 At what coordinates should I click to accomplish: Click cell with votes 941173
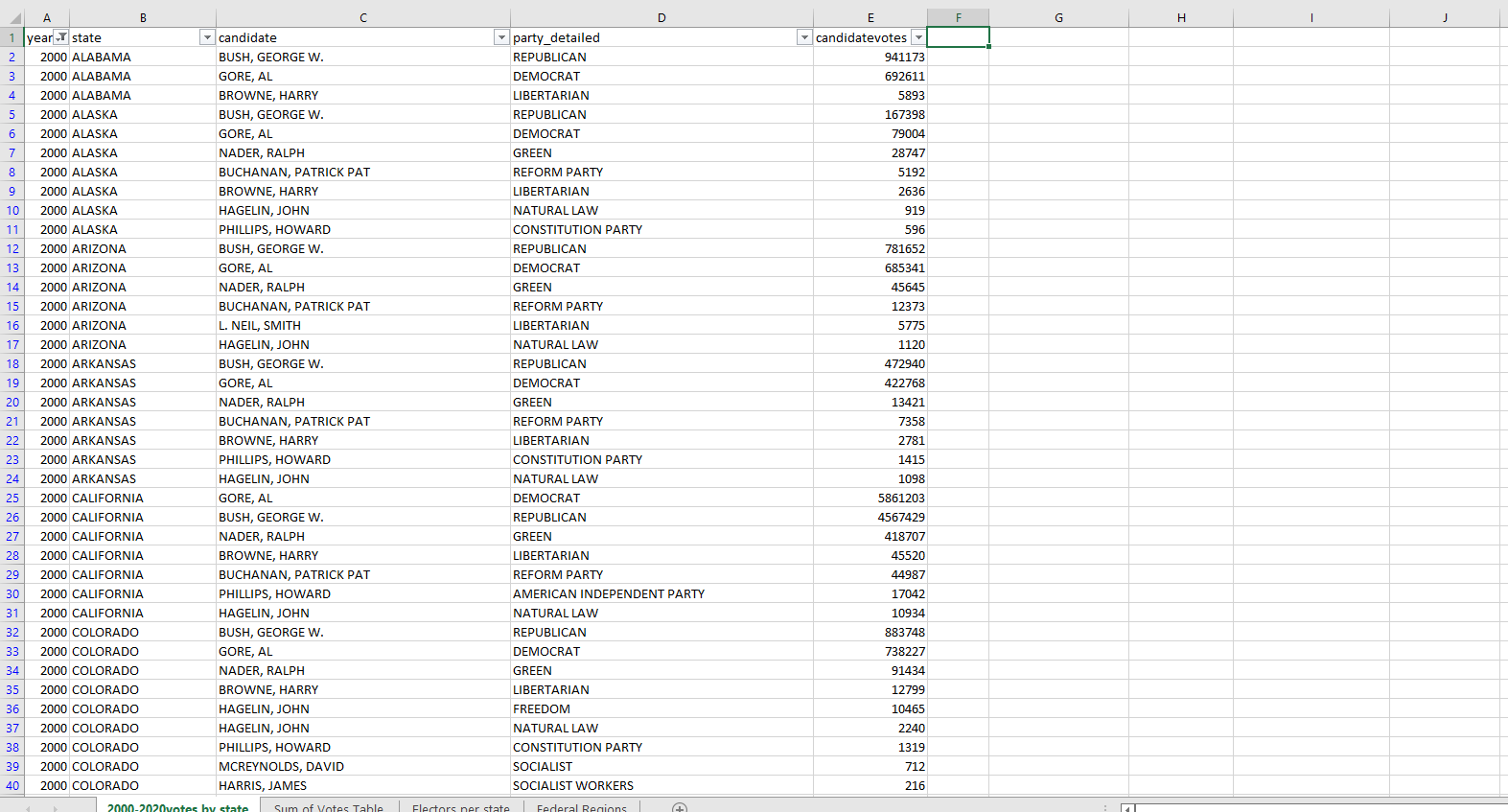coord(870,57)
